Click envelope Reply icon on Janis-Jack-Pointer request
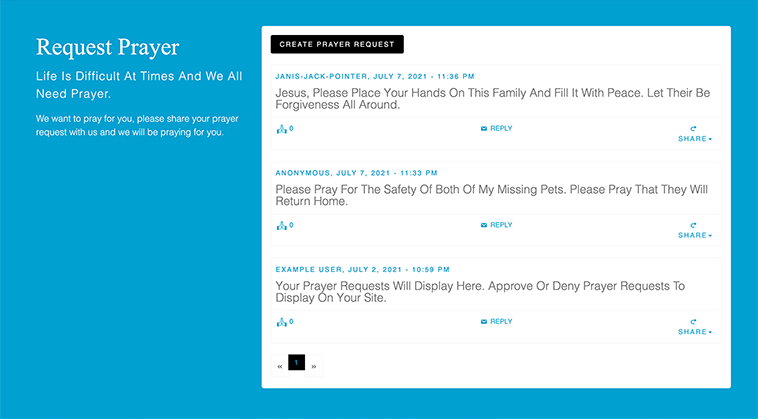 click(484, 129)
